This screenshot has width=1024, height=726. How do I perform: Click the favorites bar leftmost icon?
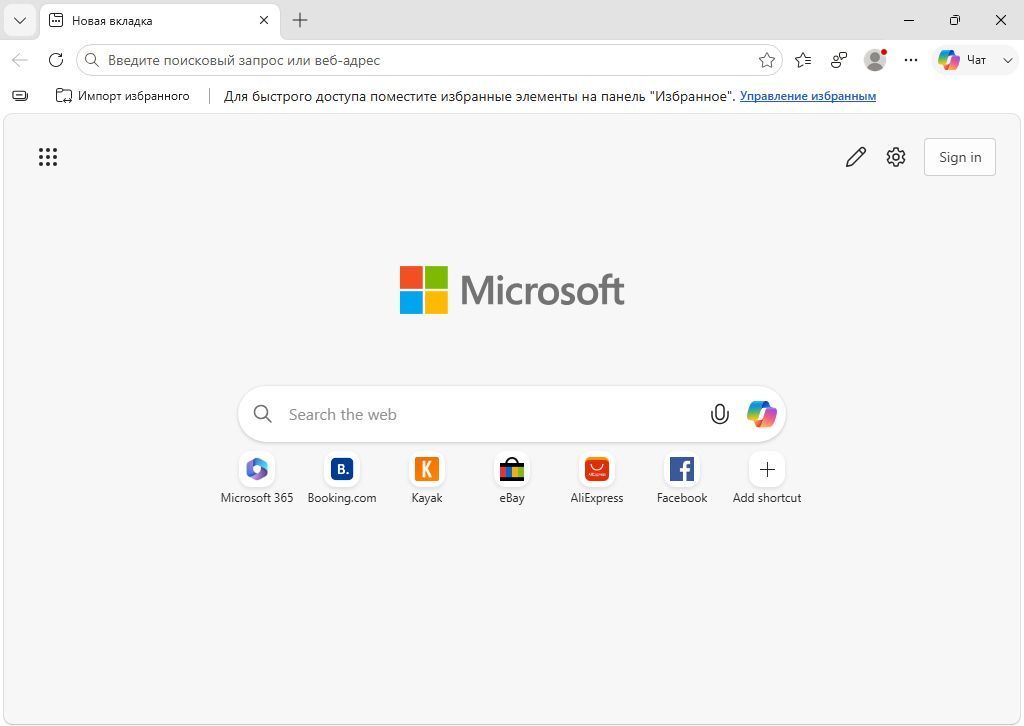pyautogui.click(x=20, y=96)
